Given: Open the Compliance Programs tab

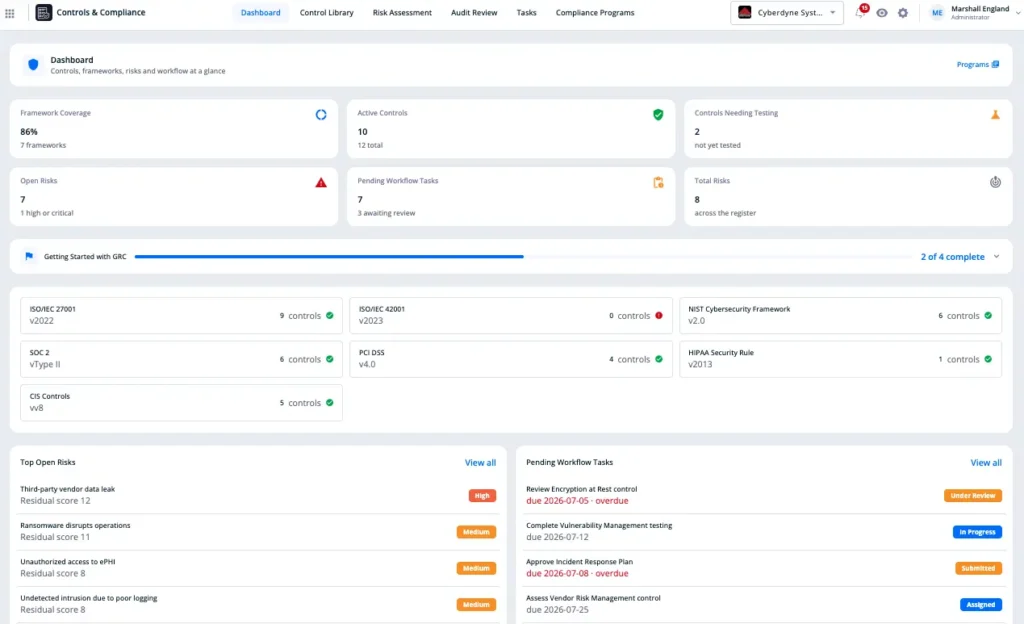Looking at the screenshot, I should [x=595, y=12].
